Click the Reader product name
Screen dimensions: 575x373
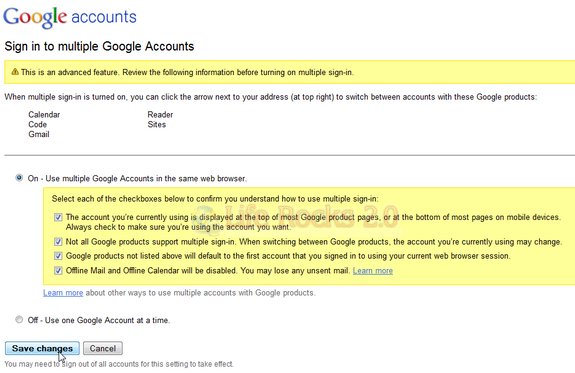[x=160, y=114]
